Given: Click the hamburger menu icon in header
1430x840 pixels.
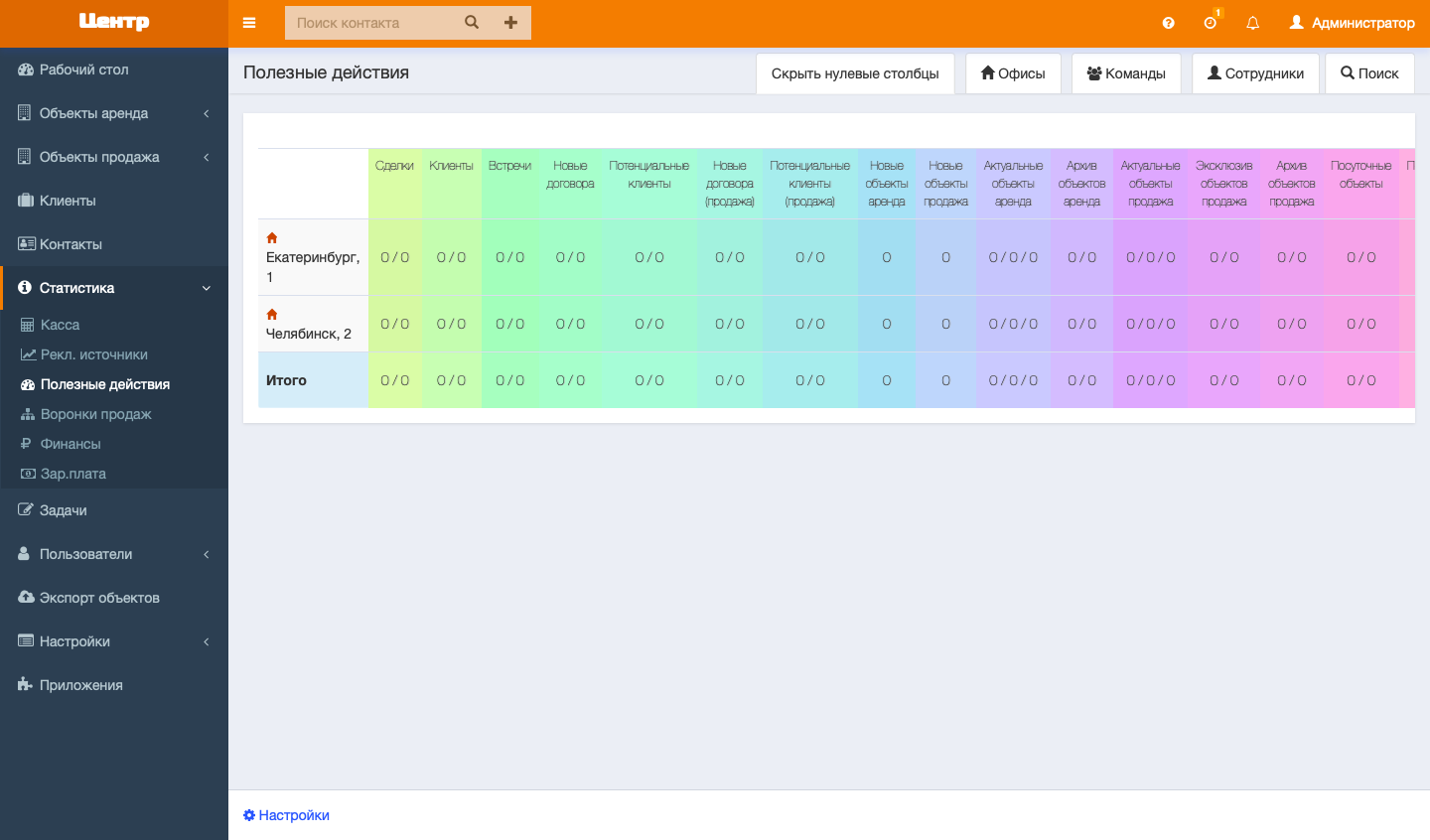Looking at the screenshot, I should click(249, 23).
